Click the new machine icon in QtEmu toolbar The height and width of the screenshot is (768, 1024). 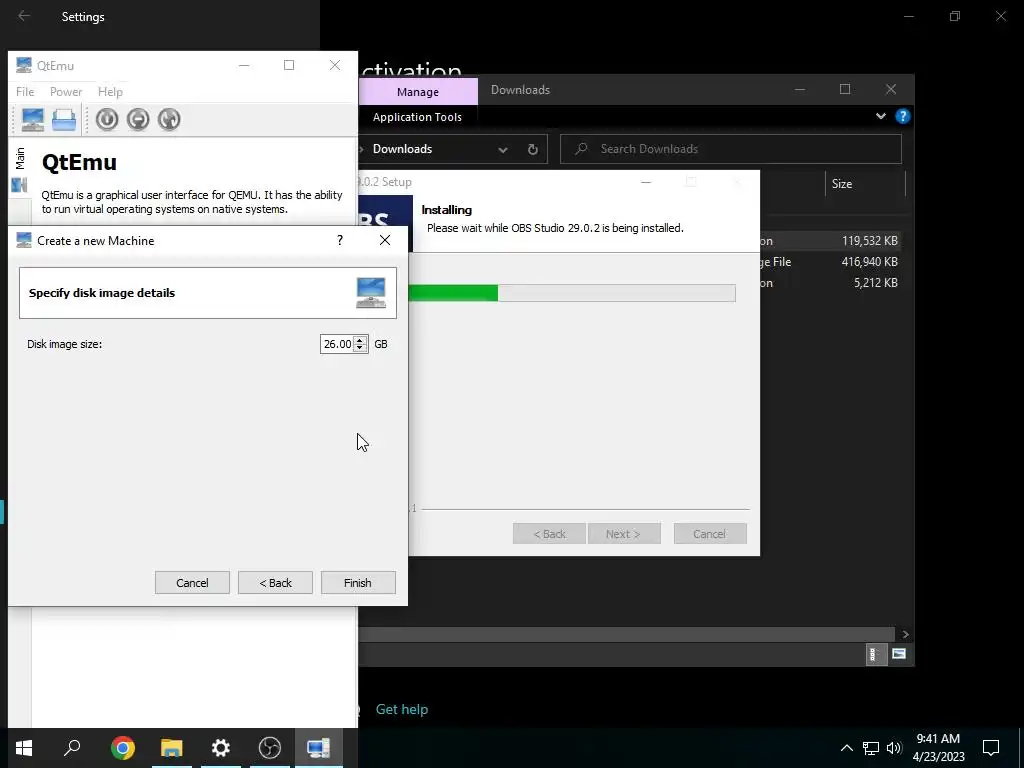pos(33,120)
